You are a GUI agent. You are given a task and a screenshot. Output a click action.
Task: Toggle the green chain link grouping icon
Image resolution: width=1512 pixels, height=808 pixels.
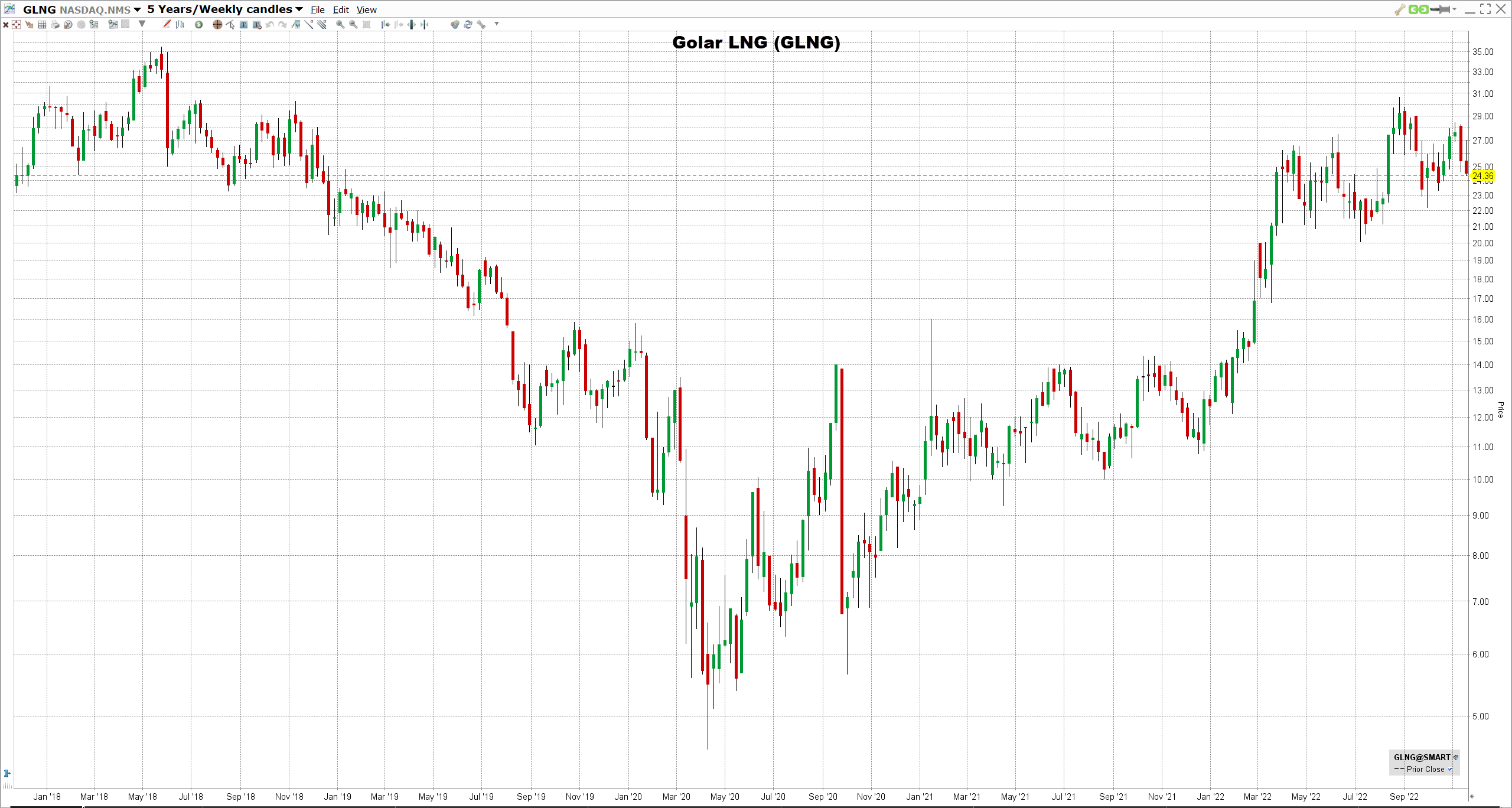coord(1418,9)
